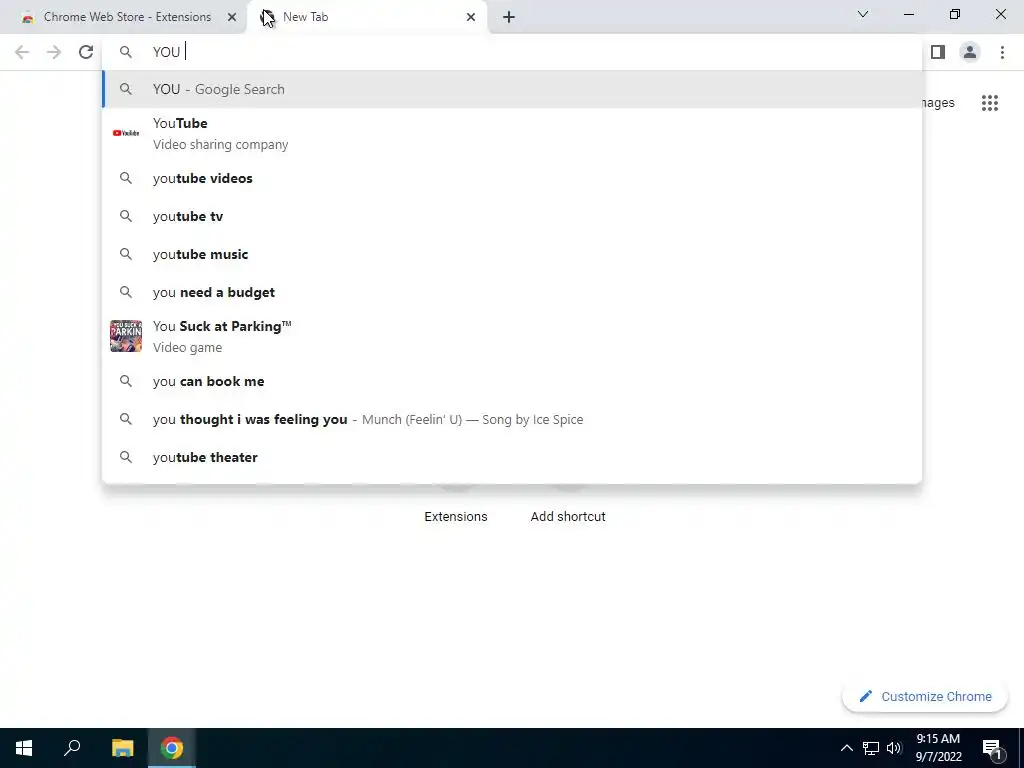Image resolution: width=1024 pixels, height=768 pixels.
Task: Switch to the New Tab tab
Action: 366,17
